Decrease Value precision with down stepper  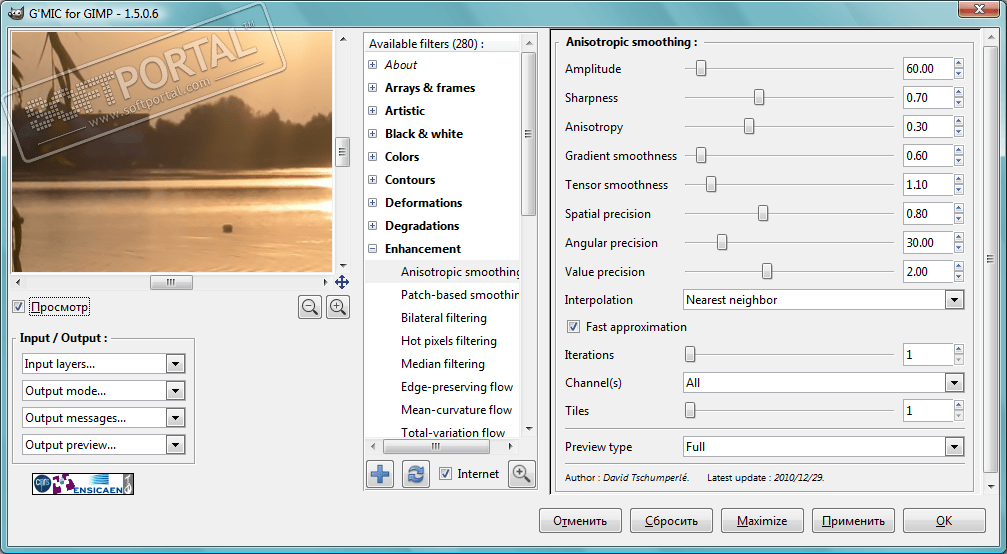pos(959,277)
